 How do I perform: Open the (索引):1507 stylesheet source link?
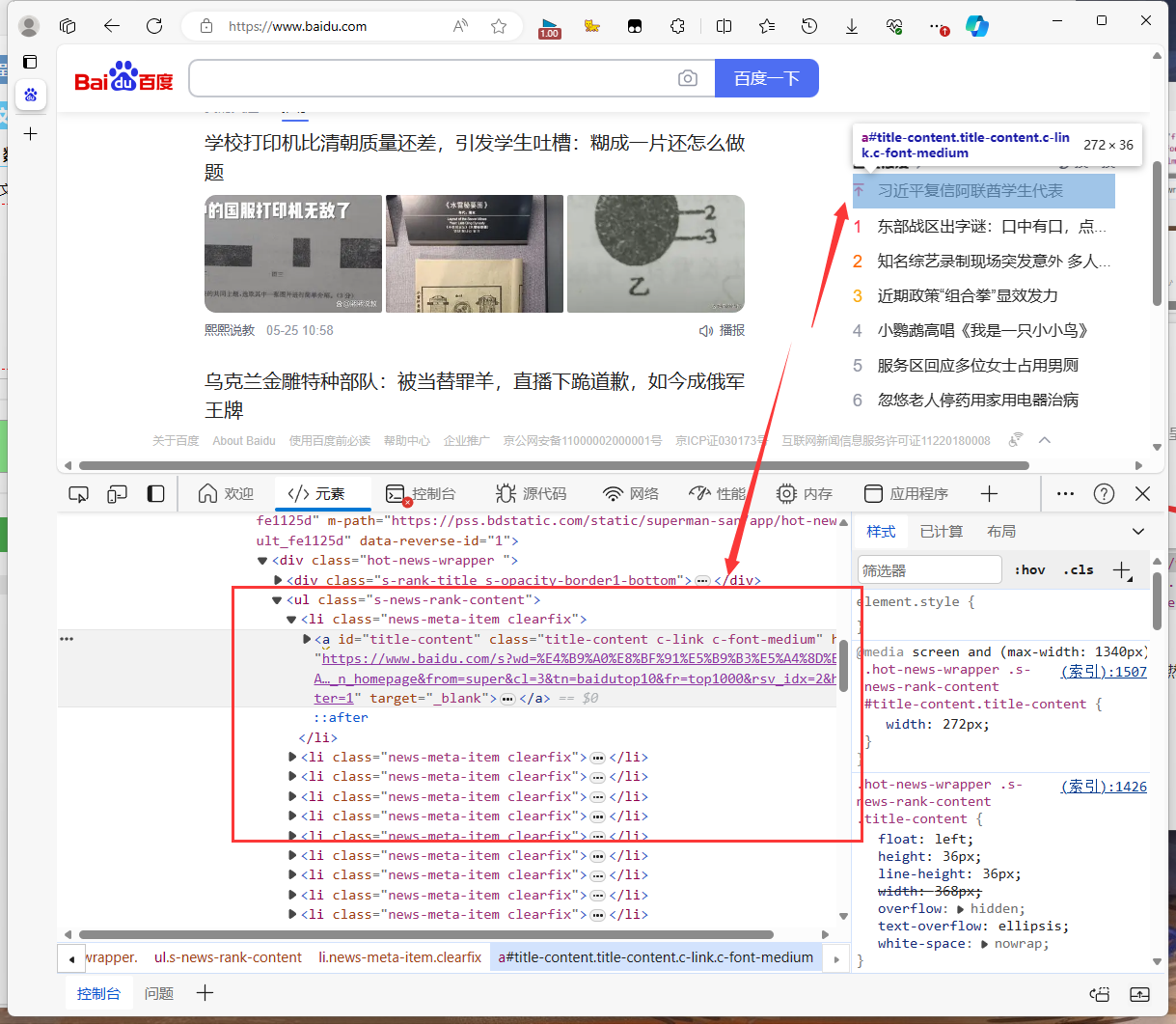coord(1104,672)
